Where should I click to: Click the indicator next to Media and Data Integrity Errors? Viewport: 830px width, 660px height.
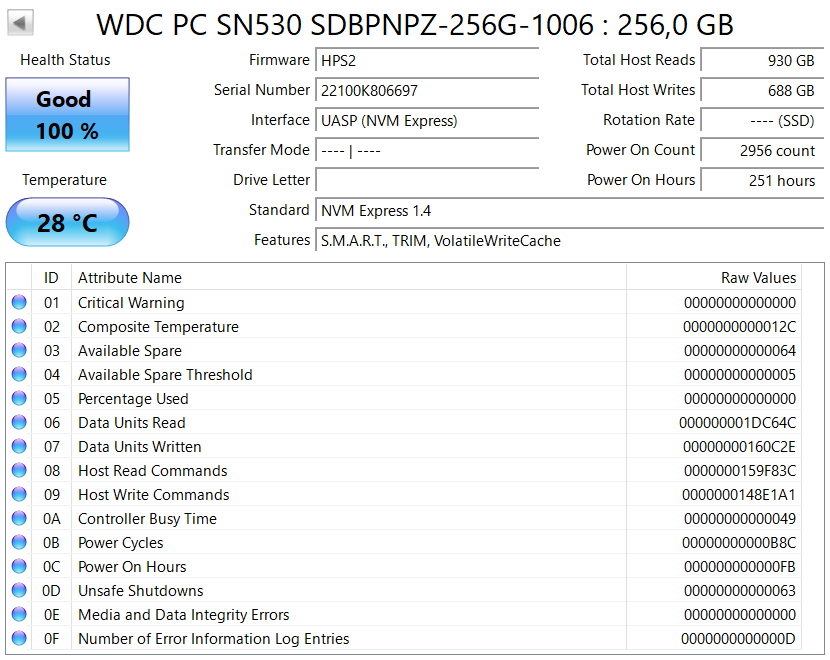coord(19,614)
